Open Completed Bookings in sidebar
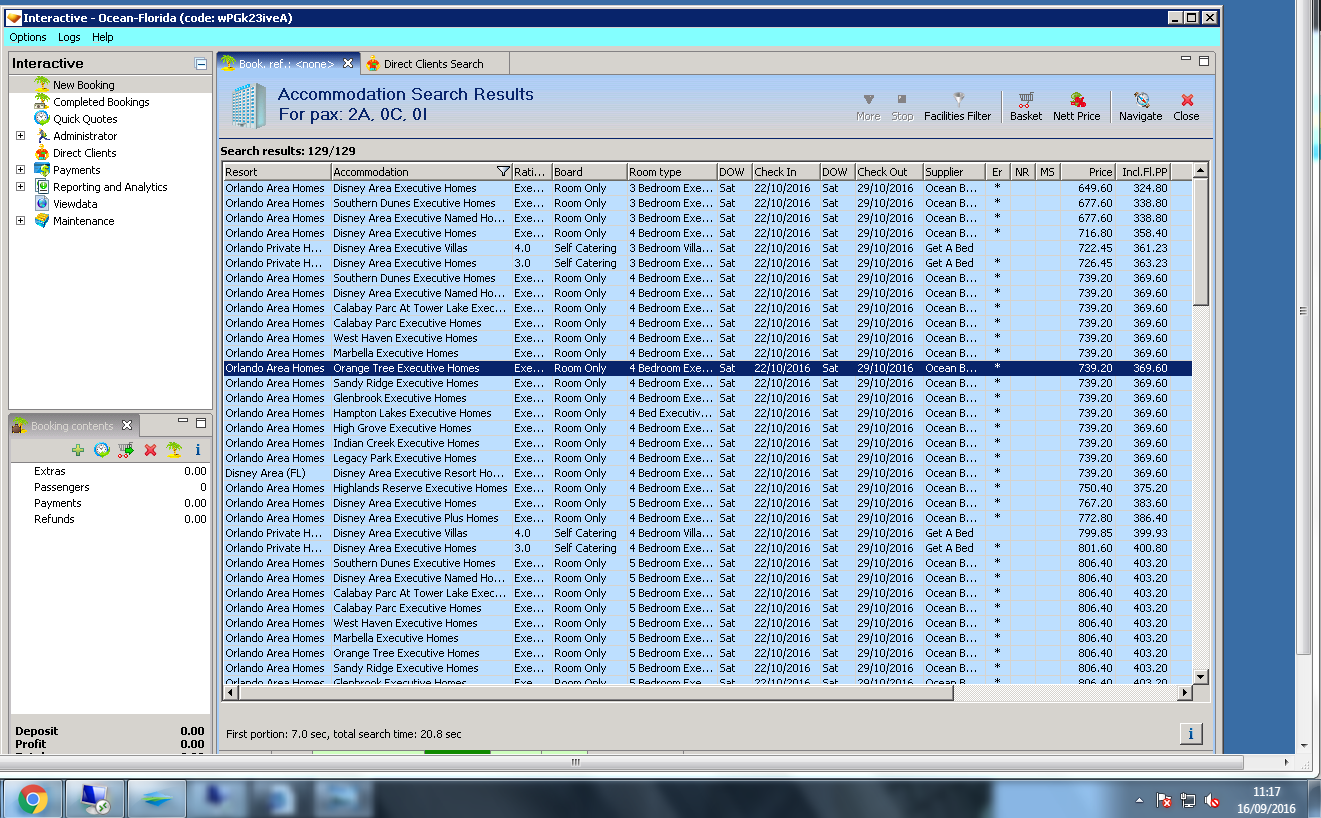1321x818 pixels. click(x=101, y=102)
